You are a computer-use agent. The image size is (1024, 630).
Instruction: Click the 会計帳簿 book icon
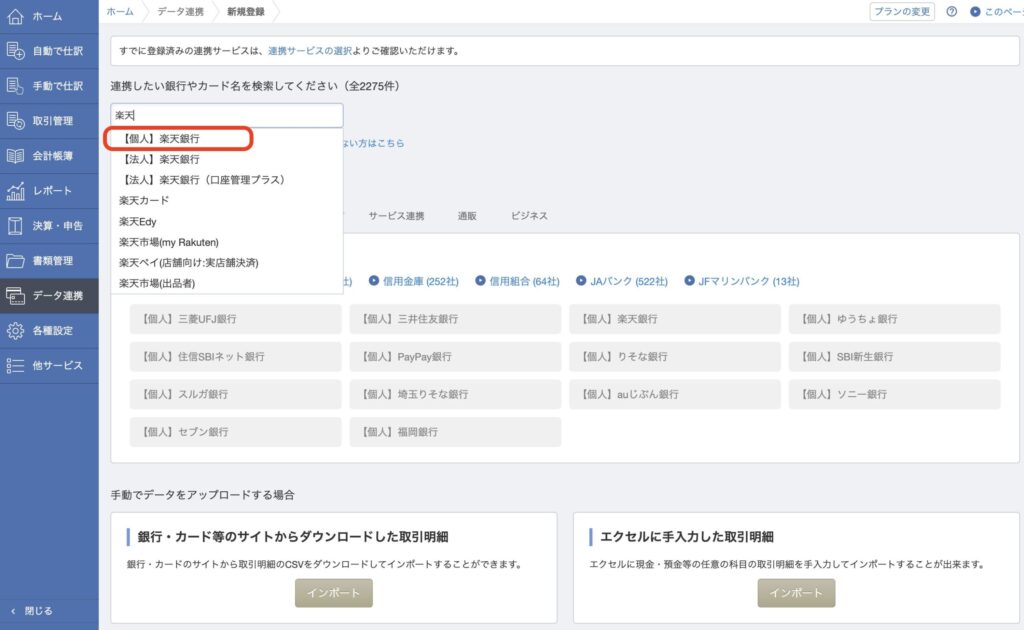point(15,156)
